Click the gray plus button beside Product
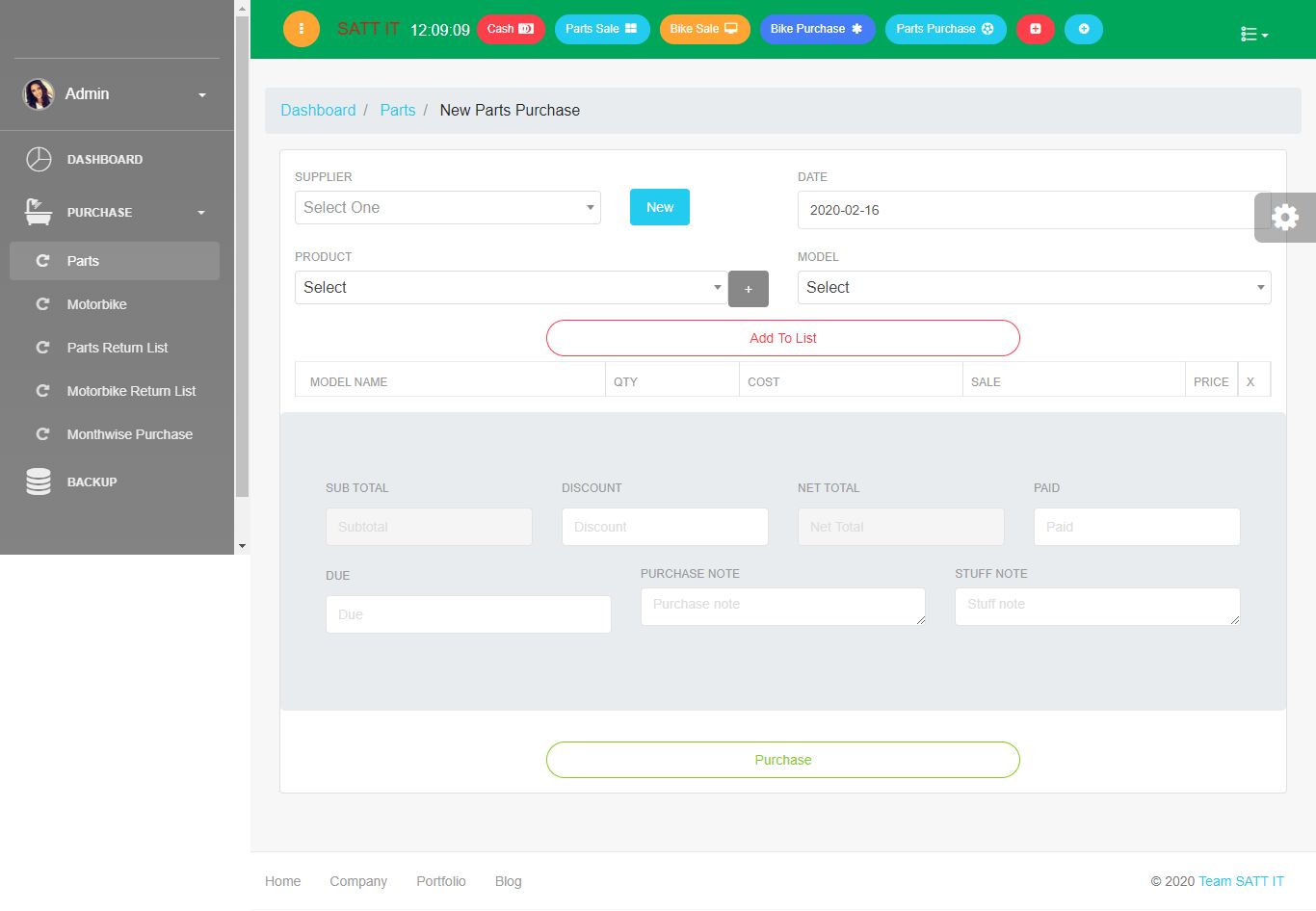1316x911 pixels. tap(749, 289)
